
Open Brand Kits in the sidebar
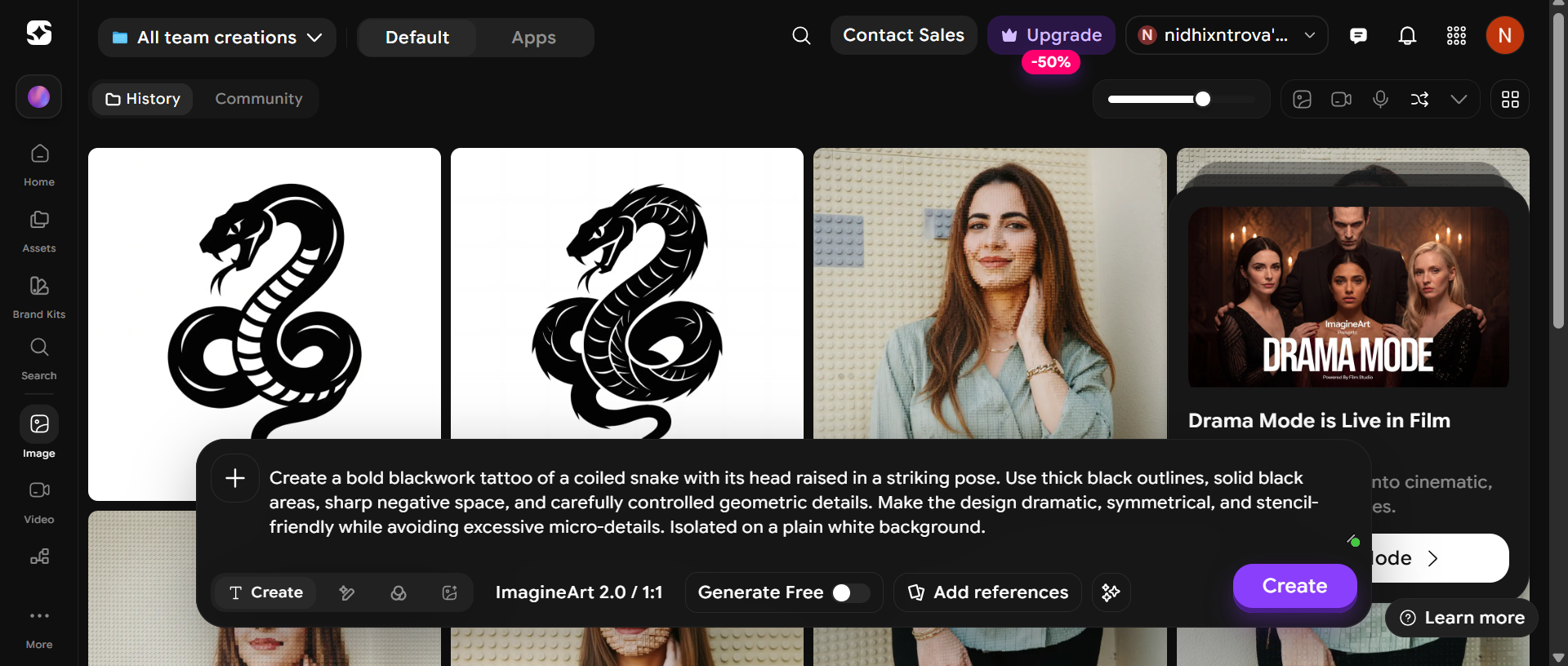pyautogui.click(x=39, y=297)
